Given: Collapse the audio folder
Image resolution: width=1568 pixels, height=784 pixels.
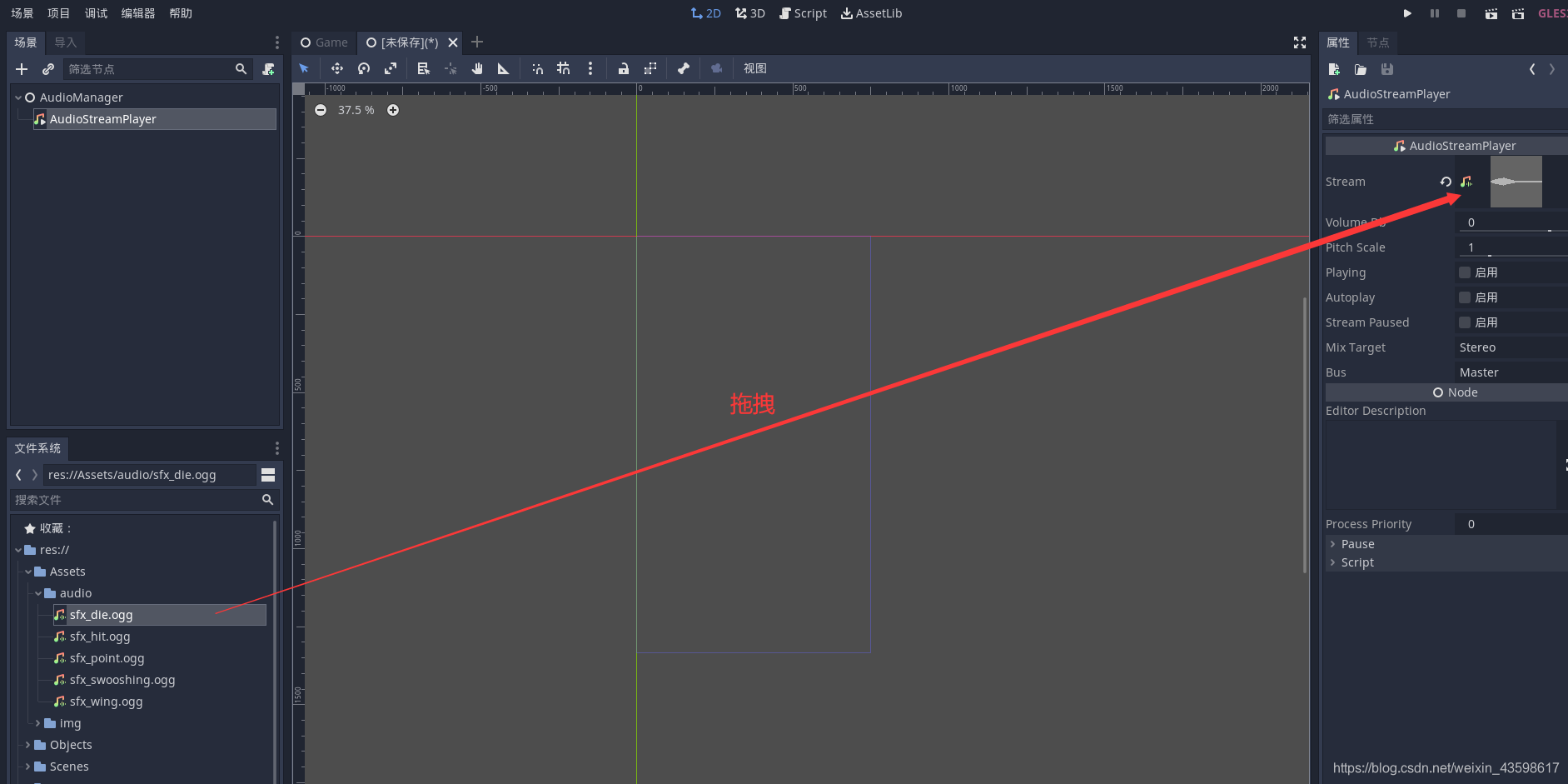Looking at the screenshot, I should [x=37, y=593].
